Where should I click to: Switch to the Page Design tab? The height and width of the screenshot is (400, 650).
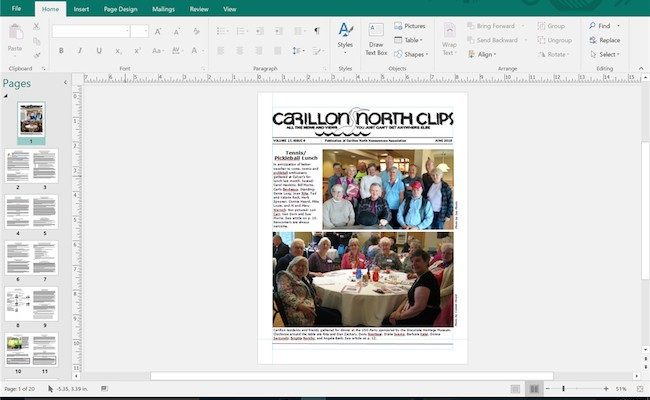pyautogui.click(x=120, y=9)
